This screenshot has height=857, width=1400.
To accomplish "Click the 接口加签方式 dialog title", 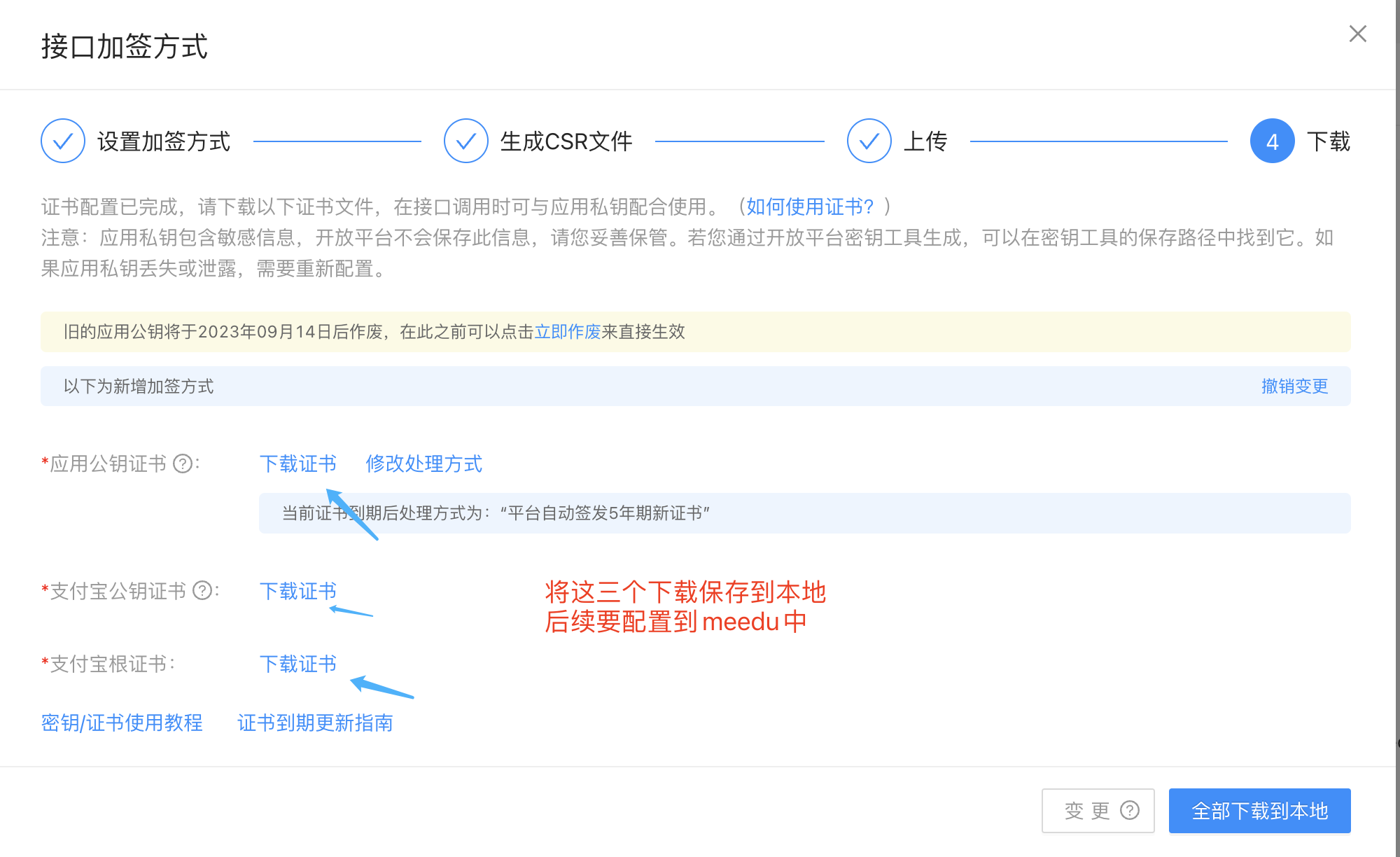I will pos(125,47).
